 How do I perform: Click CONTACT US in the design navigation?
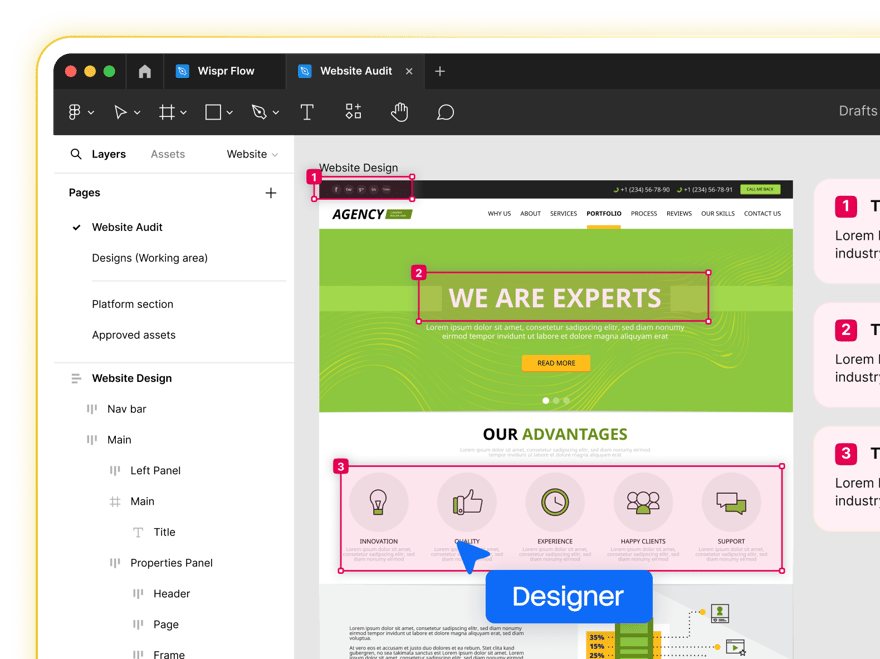762,214
